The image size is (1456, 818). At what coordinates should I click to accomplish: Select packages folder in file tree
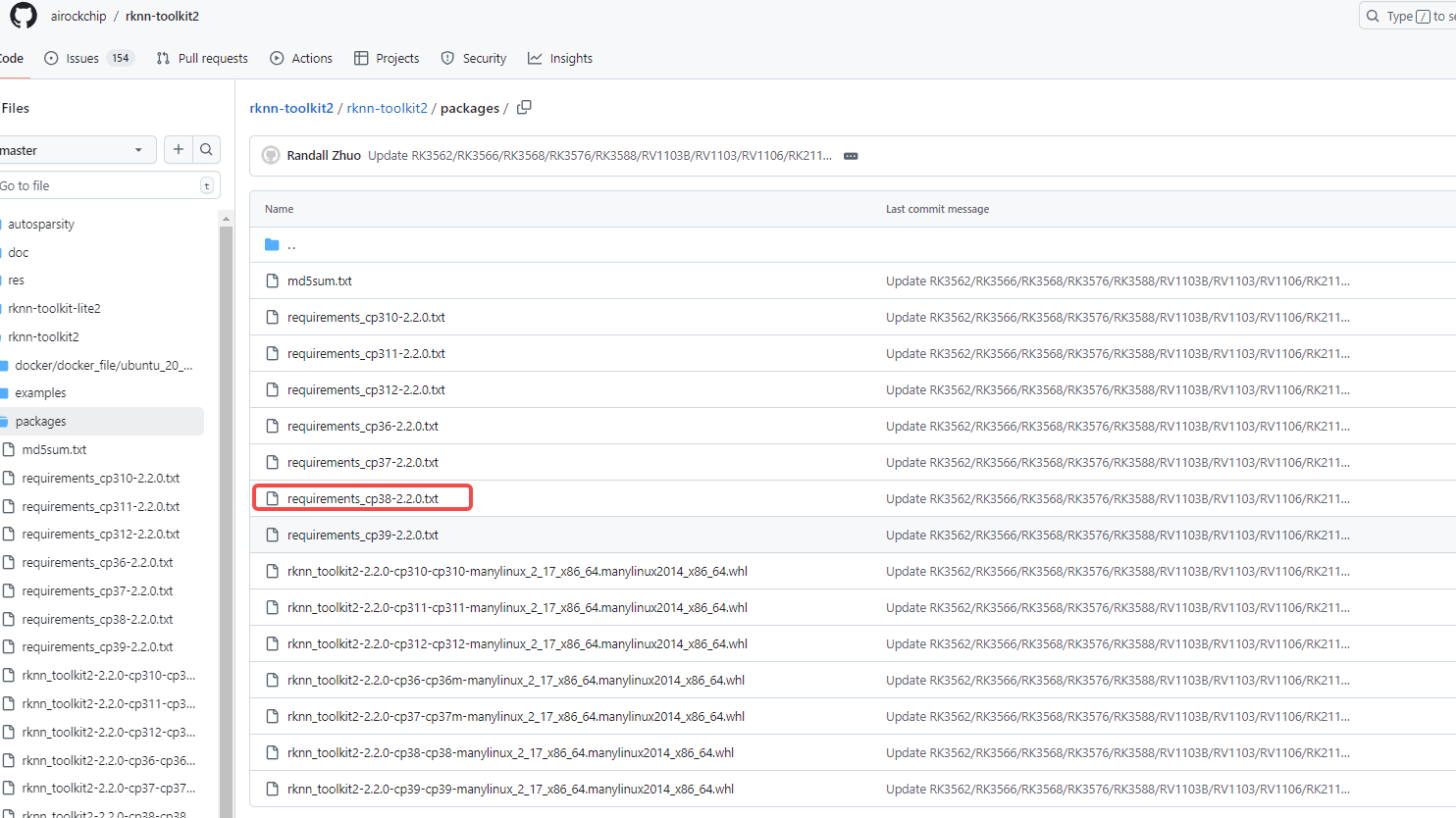pyautogui.click(x=102, y=421)
